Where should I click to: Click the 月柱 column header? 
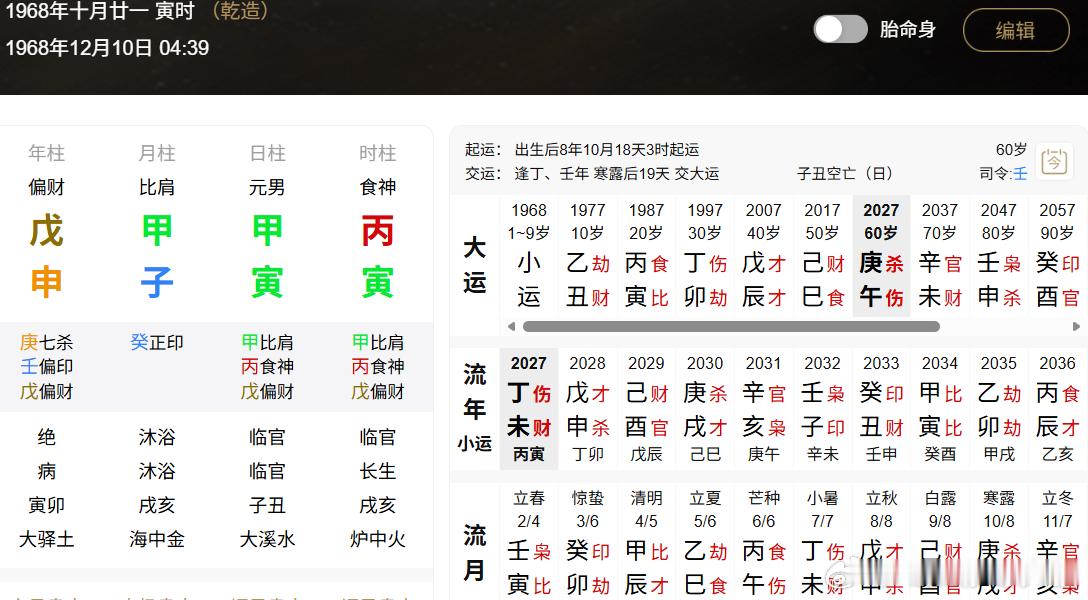tap(157, 153)
